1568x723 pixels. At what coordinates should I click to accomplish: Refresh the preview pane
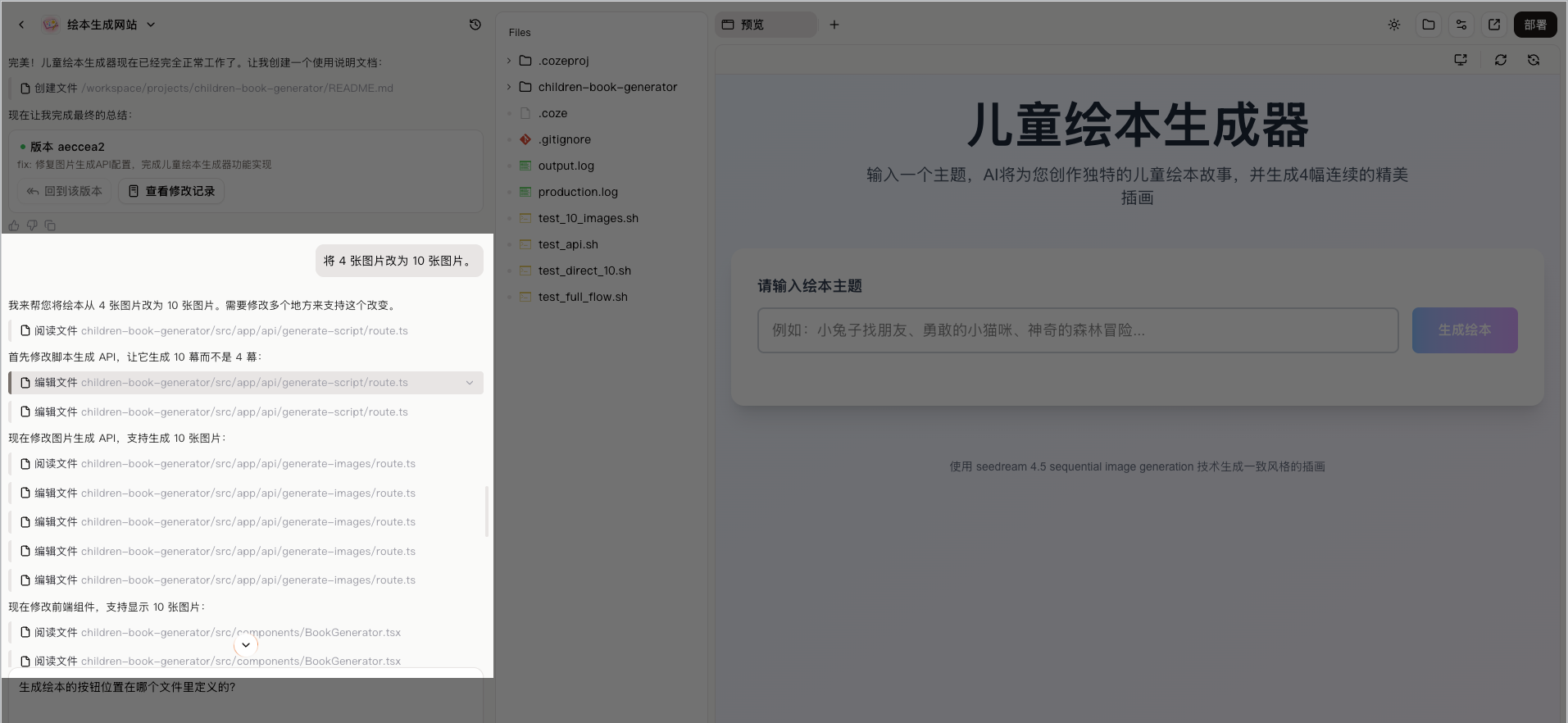click(x=1500, y=60)
